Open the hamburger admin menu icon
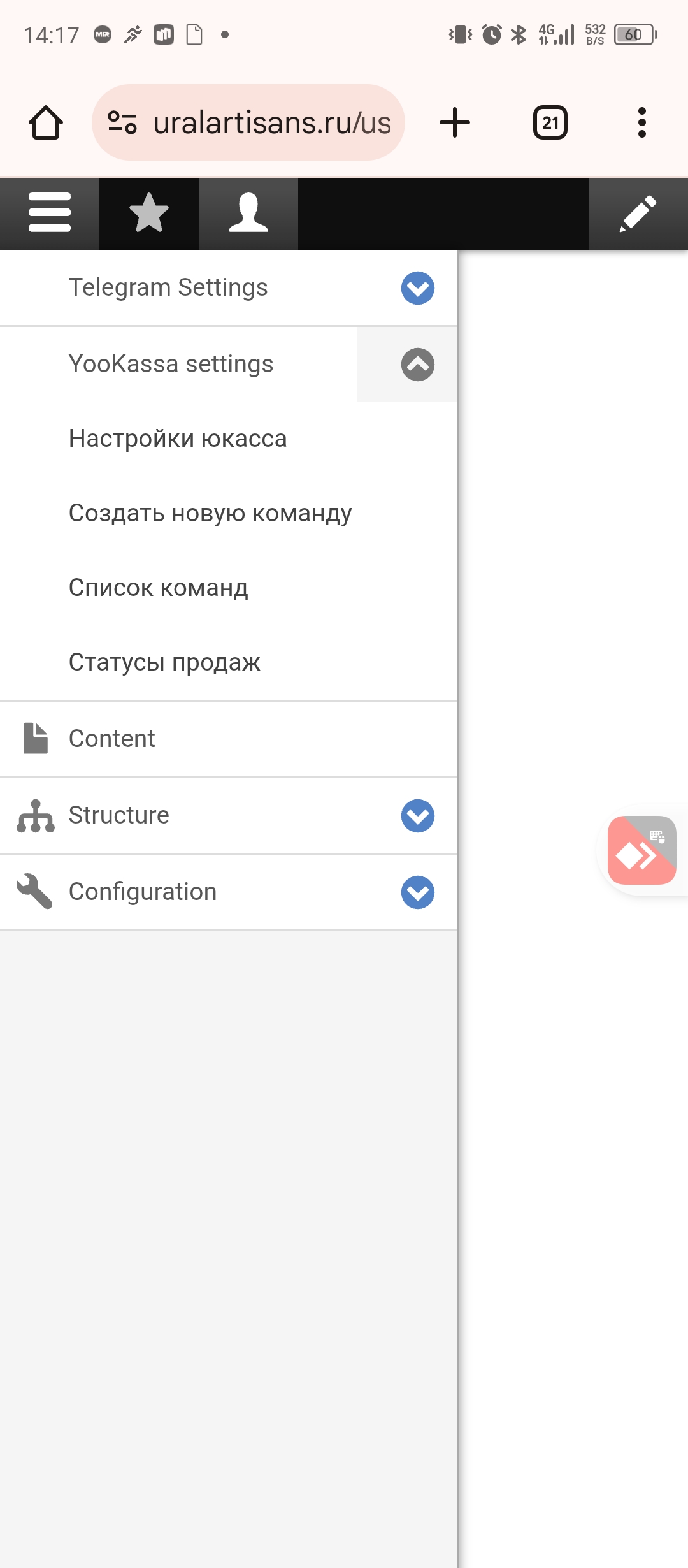 click(x=49, y=213)
